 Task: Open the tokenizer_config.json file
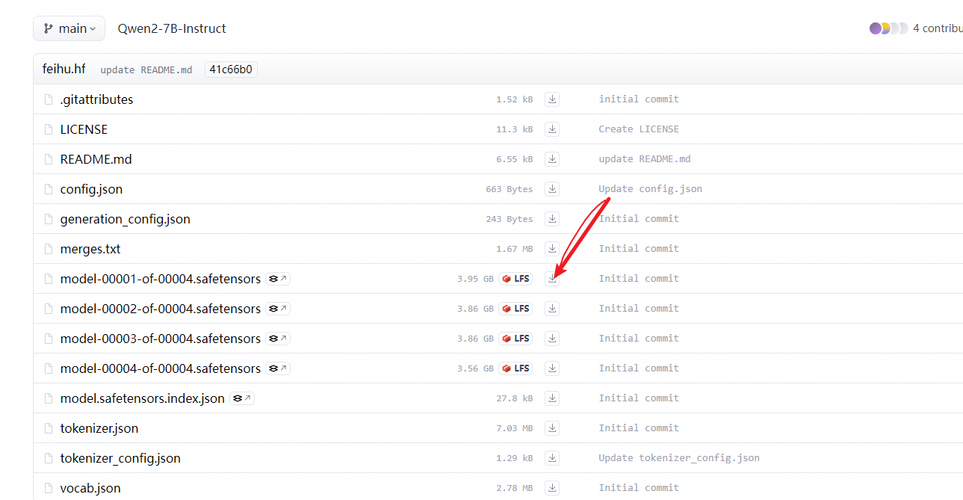tap(120, 458)
